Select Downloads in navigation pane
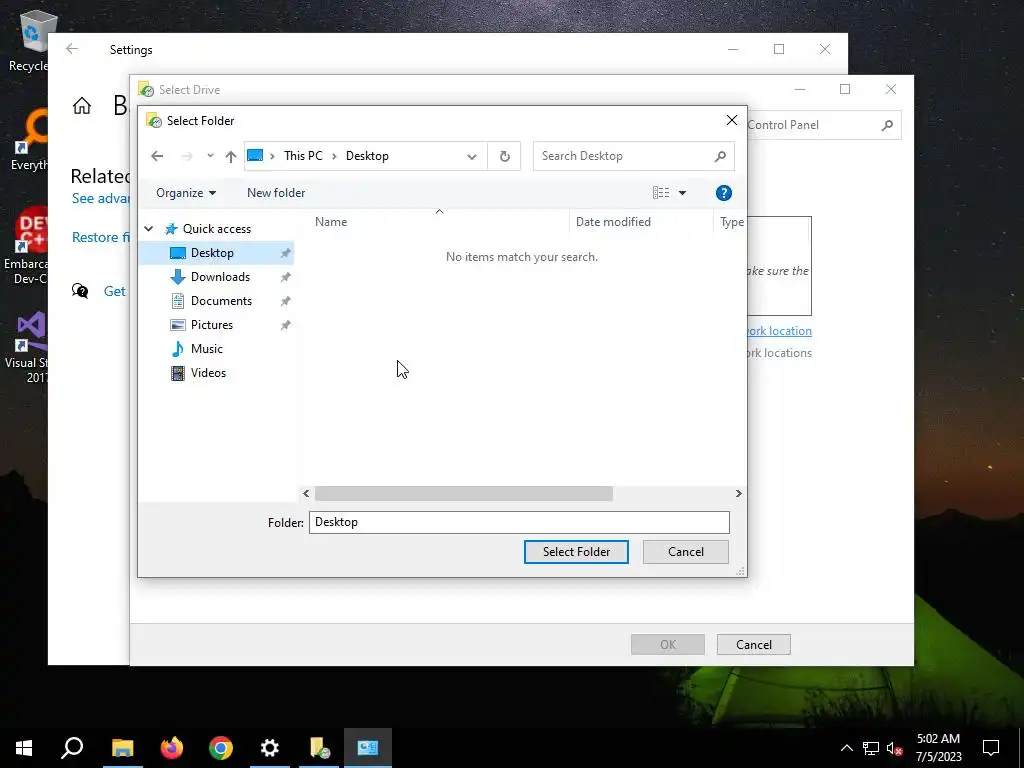 [x=220, y=277]
